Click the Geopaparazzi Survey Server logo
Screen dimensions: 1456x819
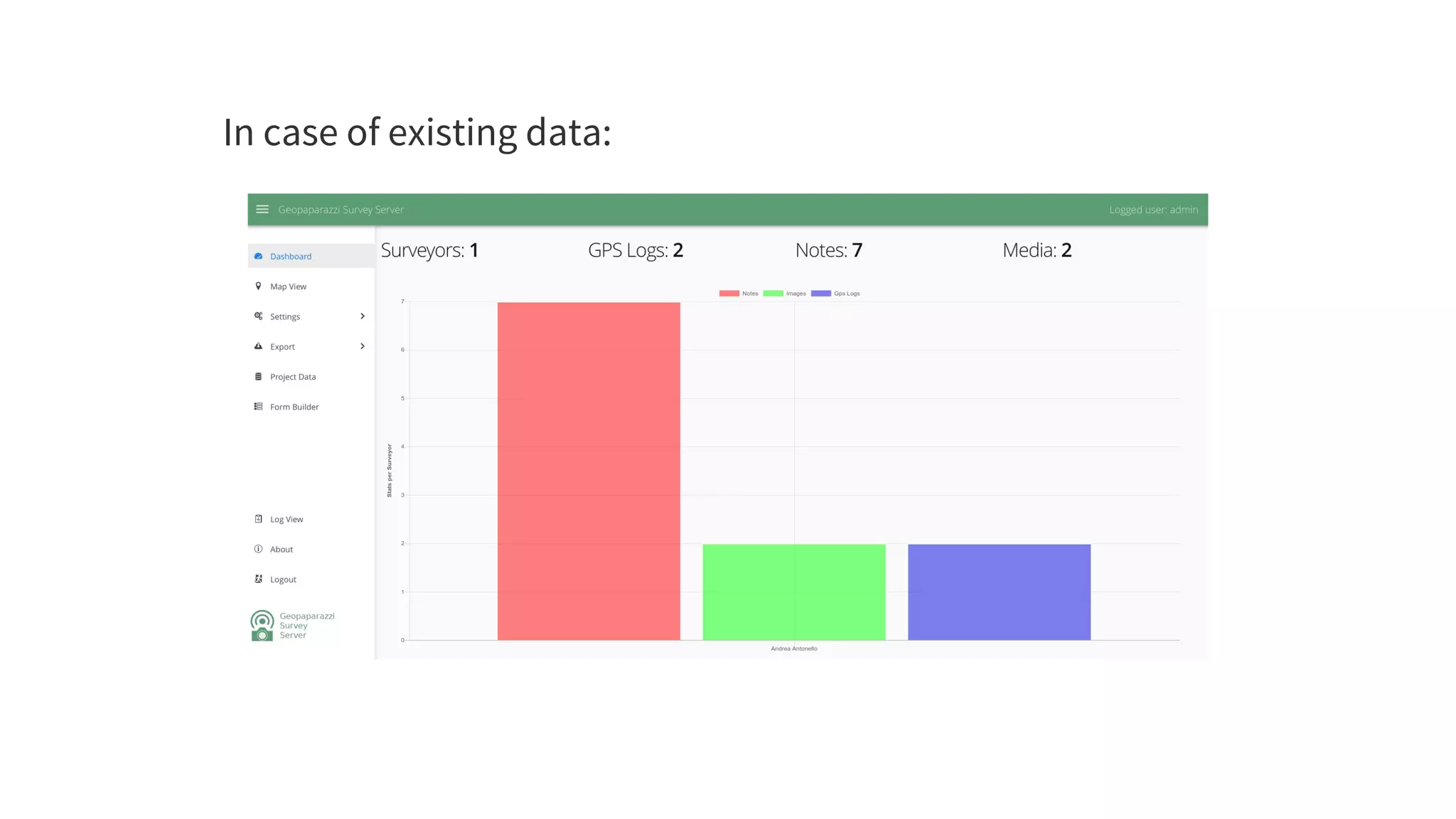point(262,626)
